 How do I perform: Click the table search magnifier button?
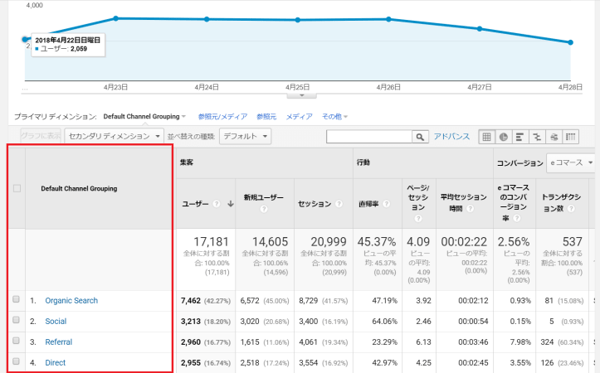(420, 137)
